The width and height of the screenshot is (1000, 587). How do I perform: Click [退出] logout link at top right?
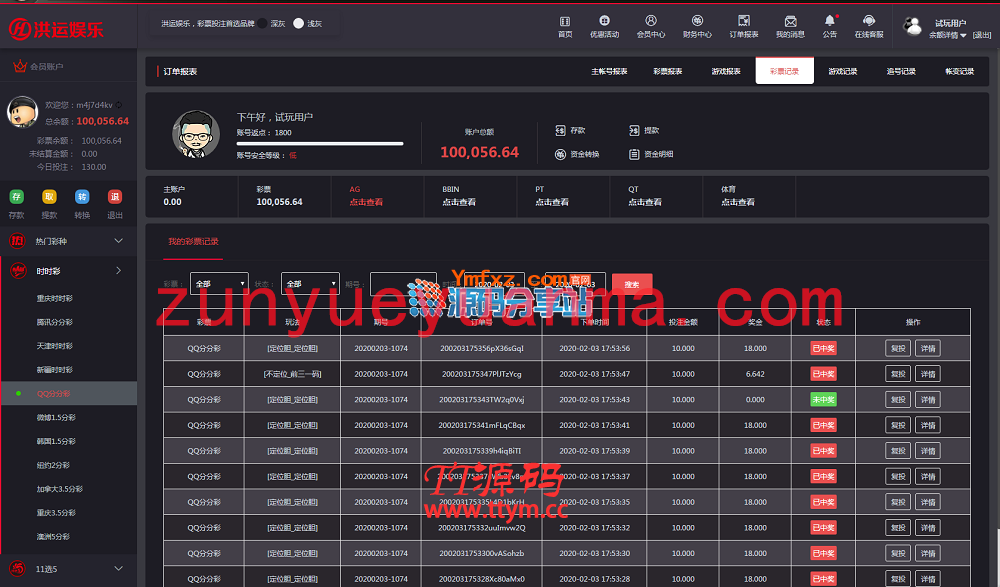(982, 35)
